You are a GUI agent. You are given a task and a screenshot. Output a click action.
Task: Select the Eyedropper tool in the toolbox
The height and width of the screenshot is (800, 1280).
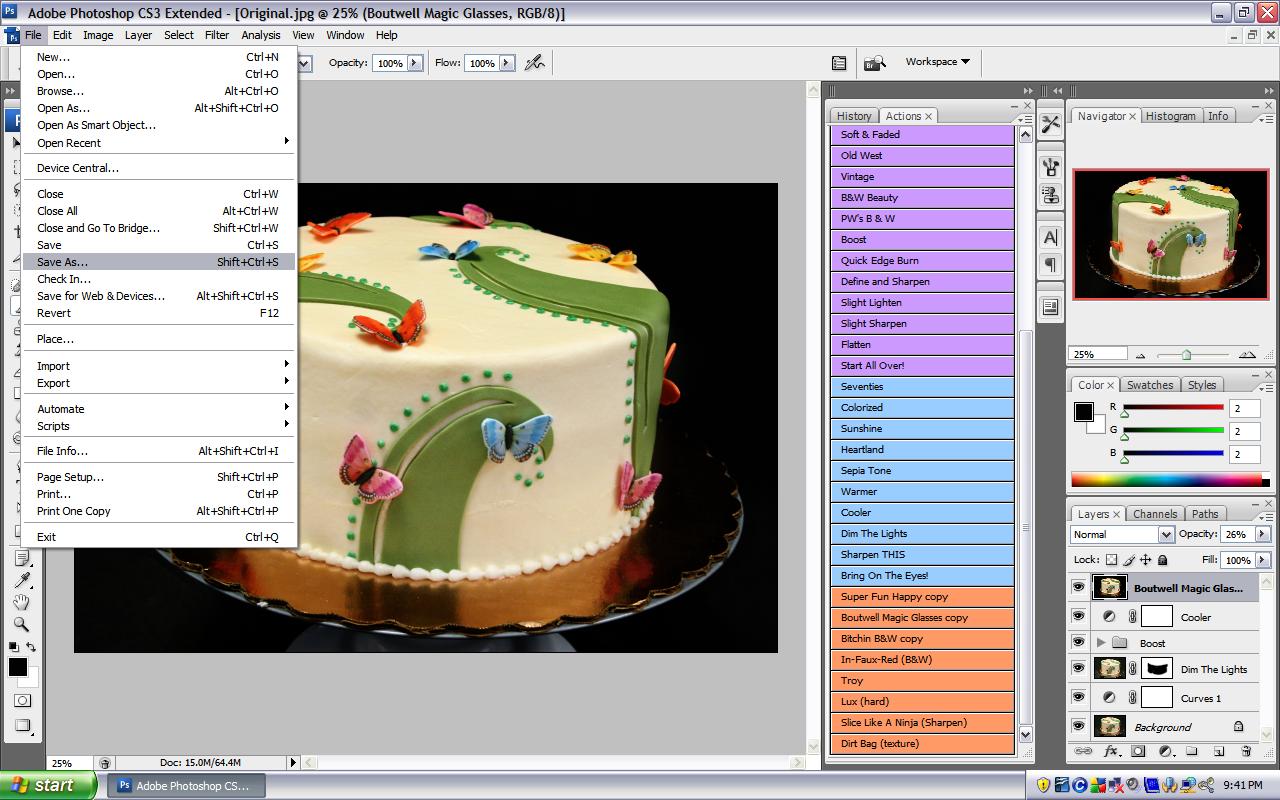22,581
